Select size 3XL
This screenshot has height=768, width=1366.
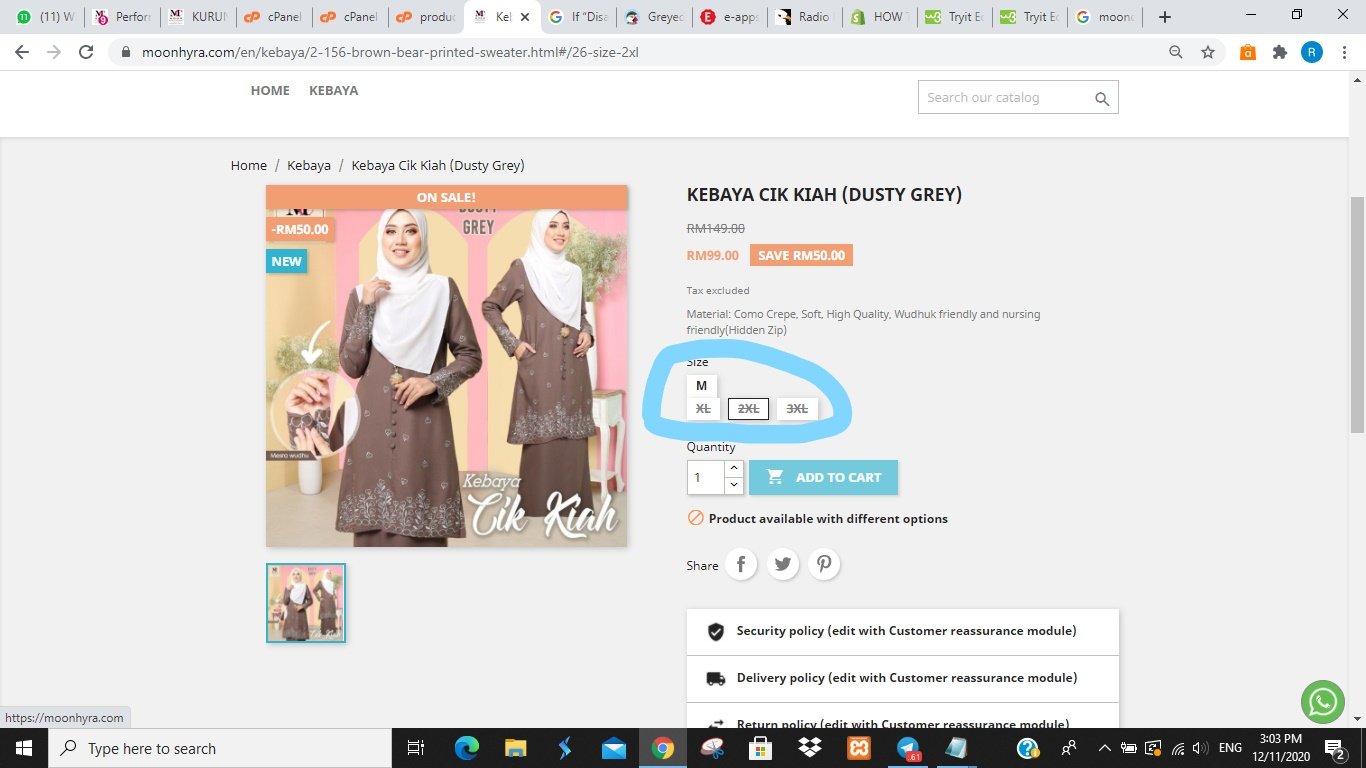click(797, 409)
